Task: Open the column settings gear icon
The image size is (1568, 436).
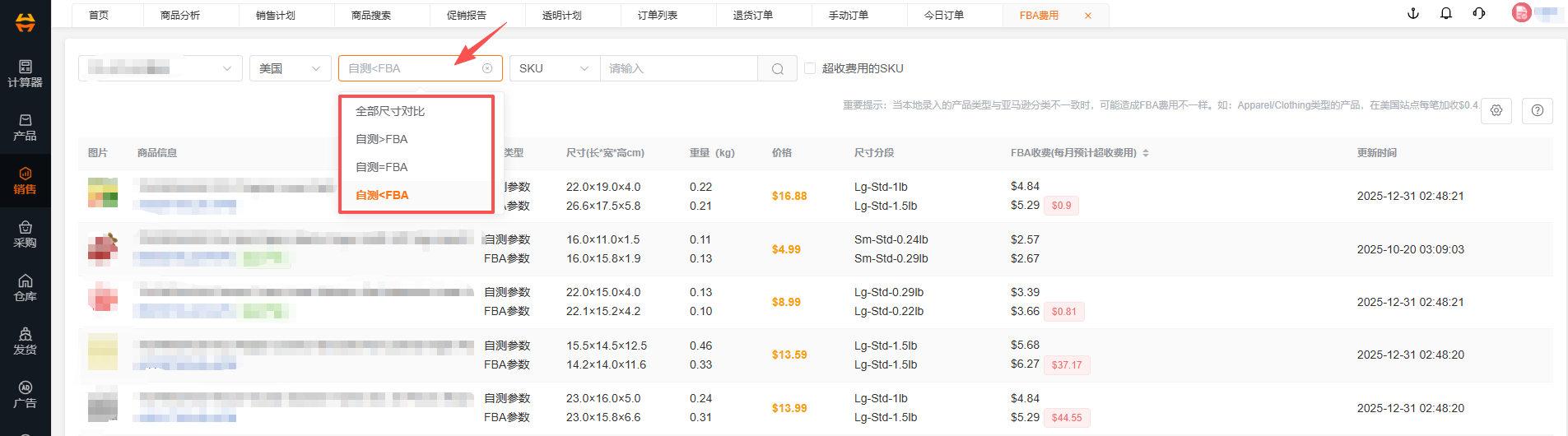Action: pyautogui.click(x=1496, y=110)
